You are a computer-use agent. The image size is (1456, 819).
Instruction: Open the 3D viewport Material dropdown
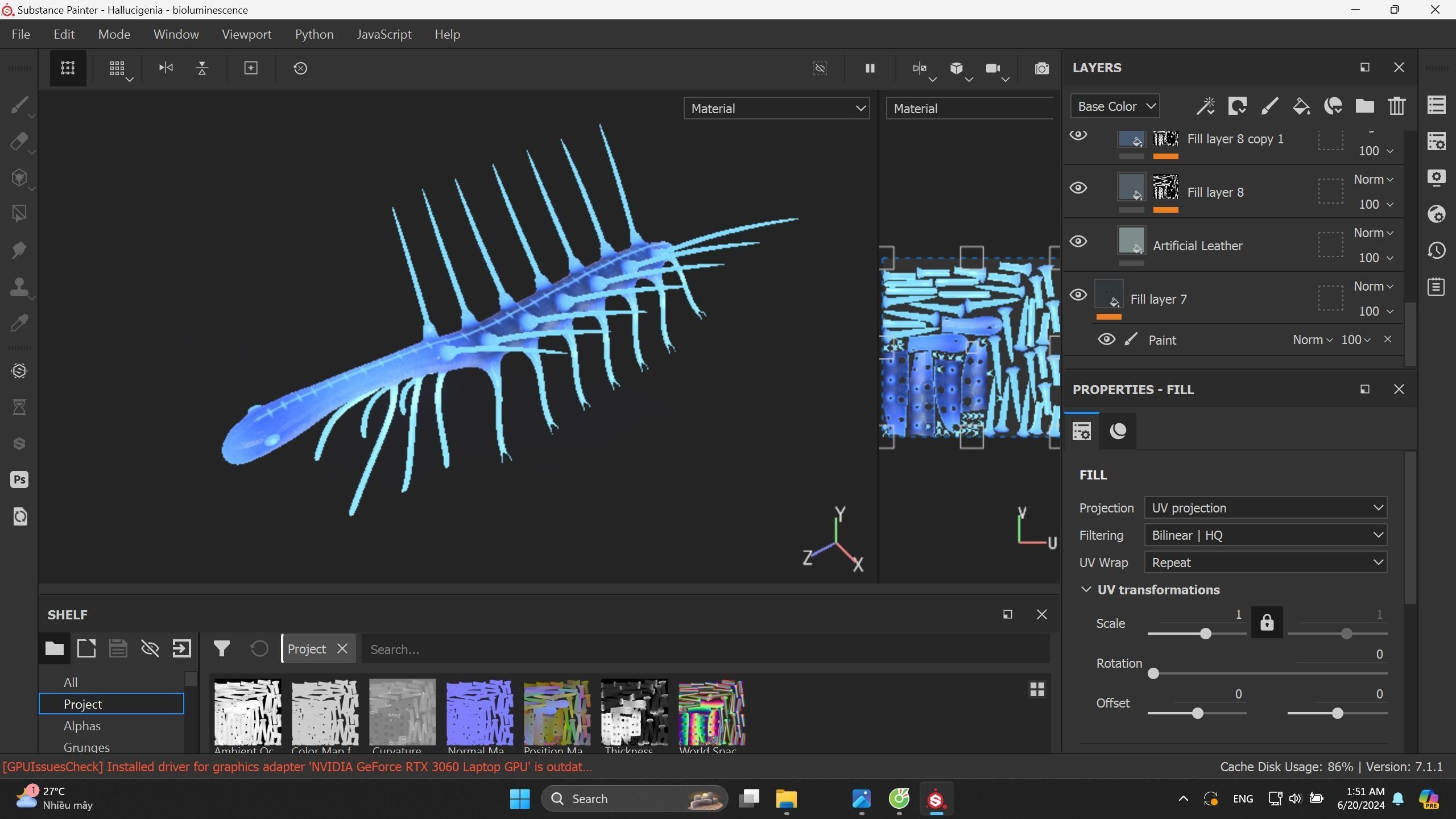(776, 109)
